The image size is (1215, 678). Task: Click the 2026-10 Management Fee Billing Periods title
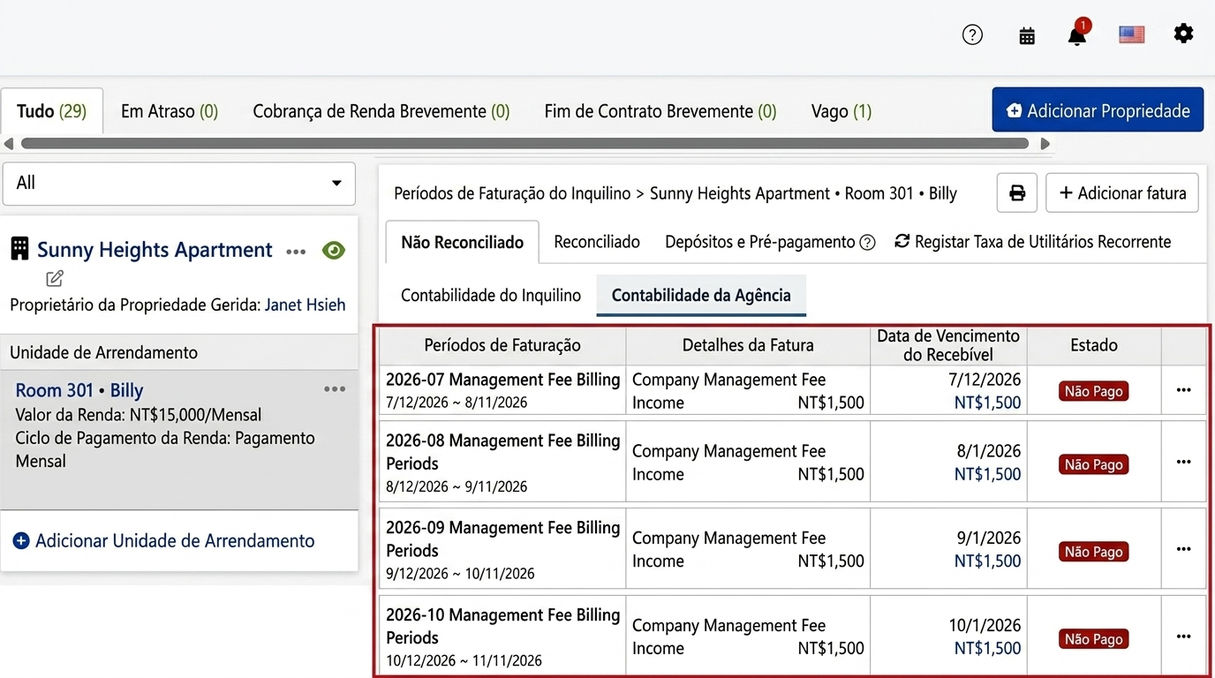coord(503,626)
